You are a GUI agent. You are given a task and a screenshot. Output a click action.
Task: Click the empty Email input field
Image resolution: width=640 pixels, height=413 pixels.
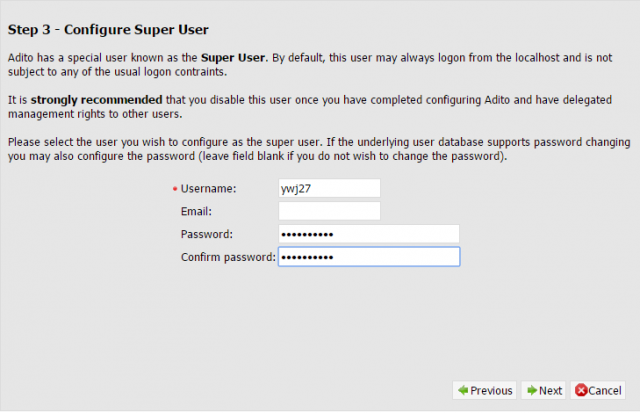tap(329, 211)
